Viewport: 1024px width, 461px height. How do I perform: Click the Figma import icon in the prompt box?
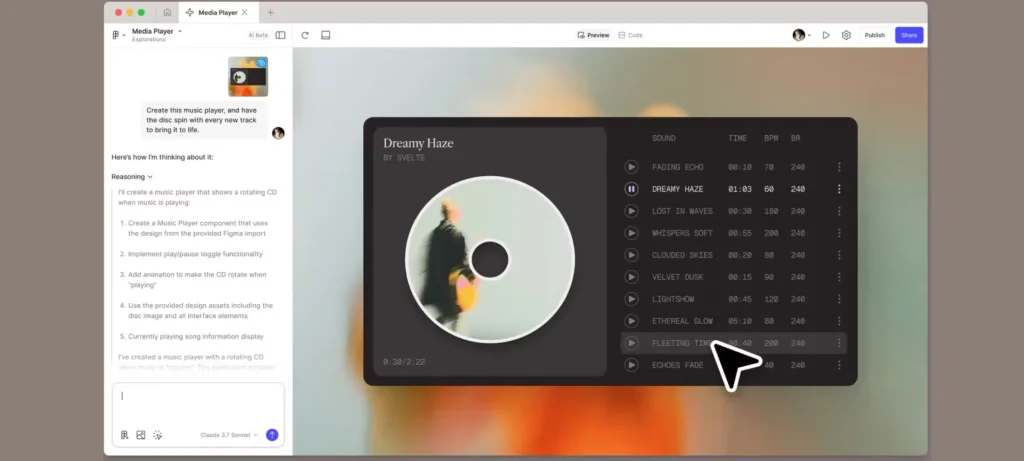coord(124,435)
